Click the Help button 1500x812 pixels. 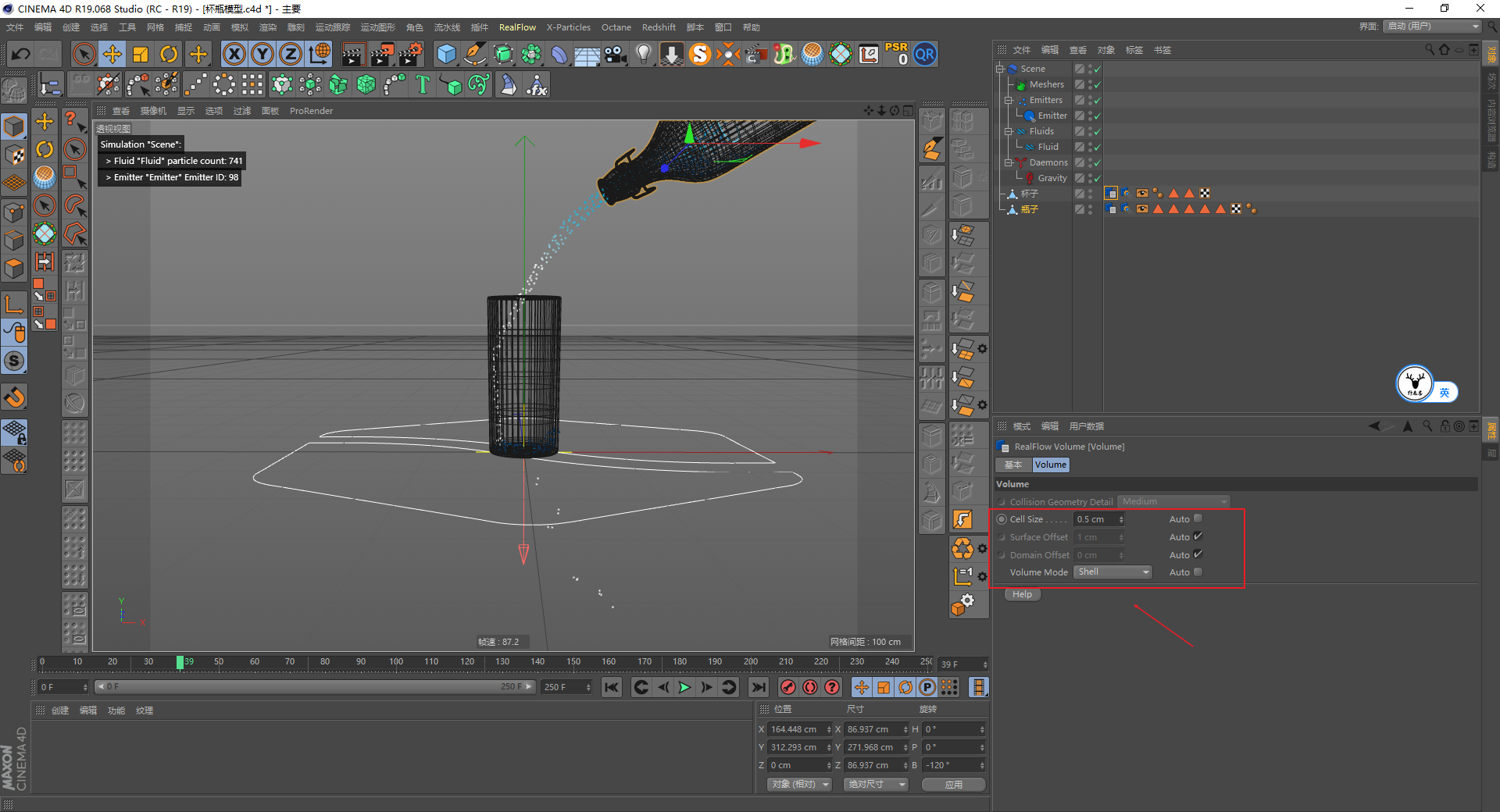click(x=1022, y=594)
